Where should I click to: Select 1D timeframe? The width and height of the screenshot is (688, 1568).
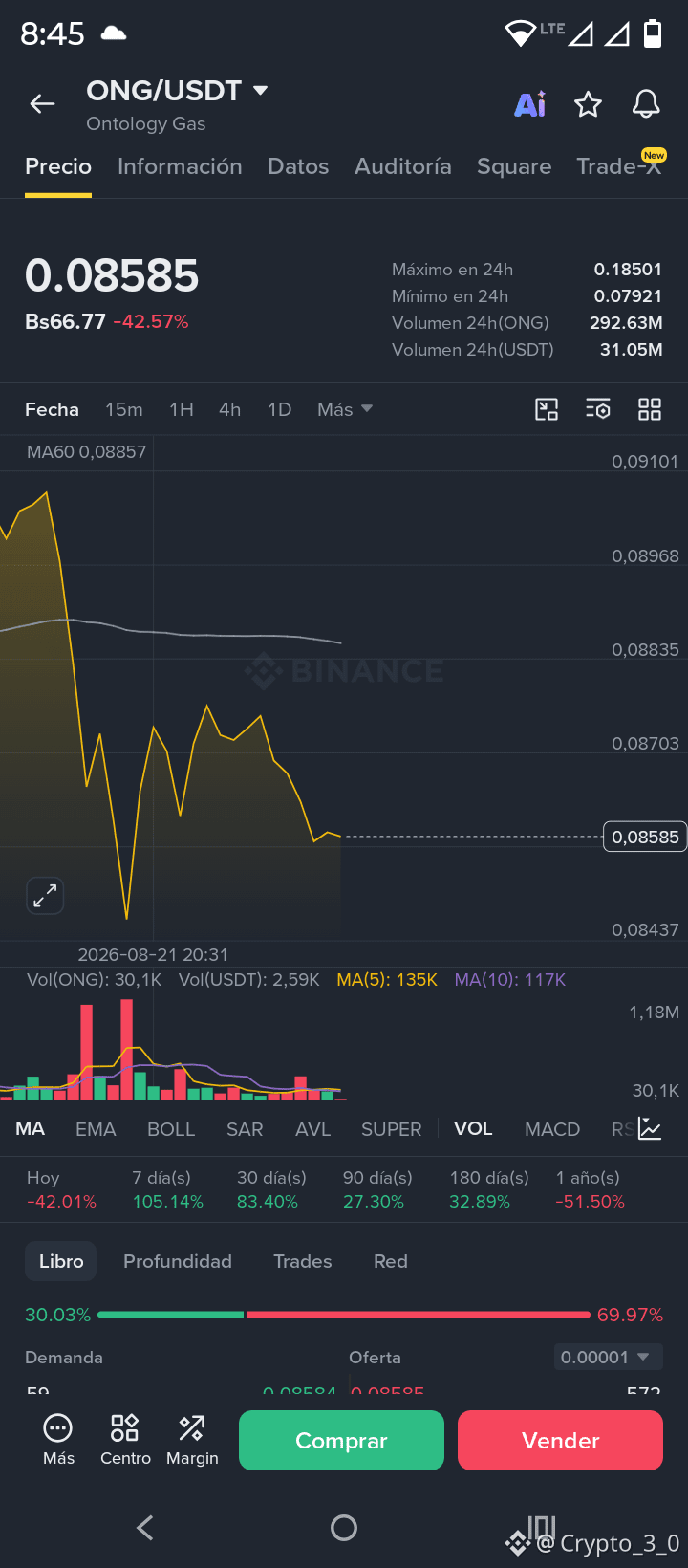279,409
